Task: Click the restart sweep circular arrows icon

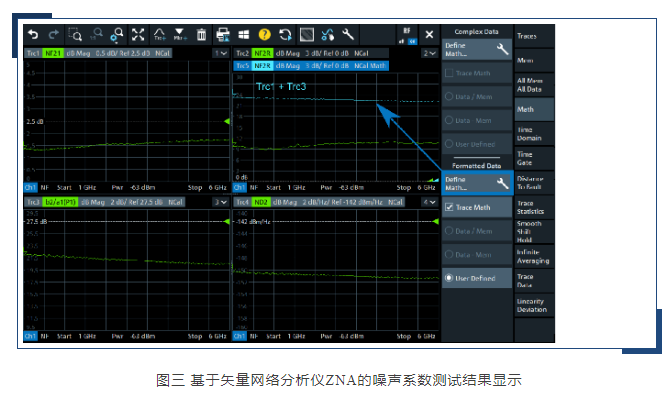Action: click(286, 35)
